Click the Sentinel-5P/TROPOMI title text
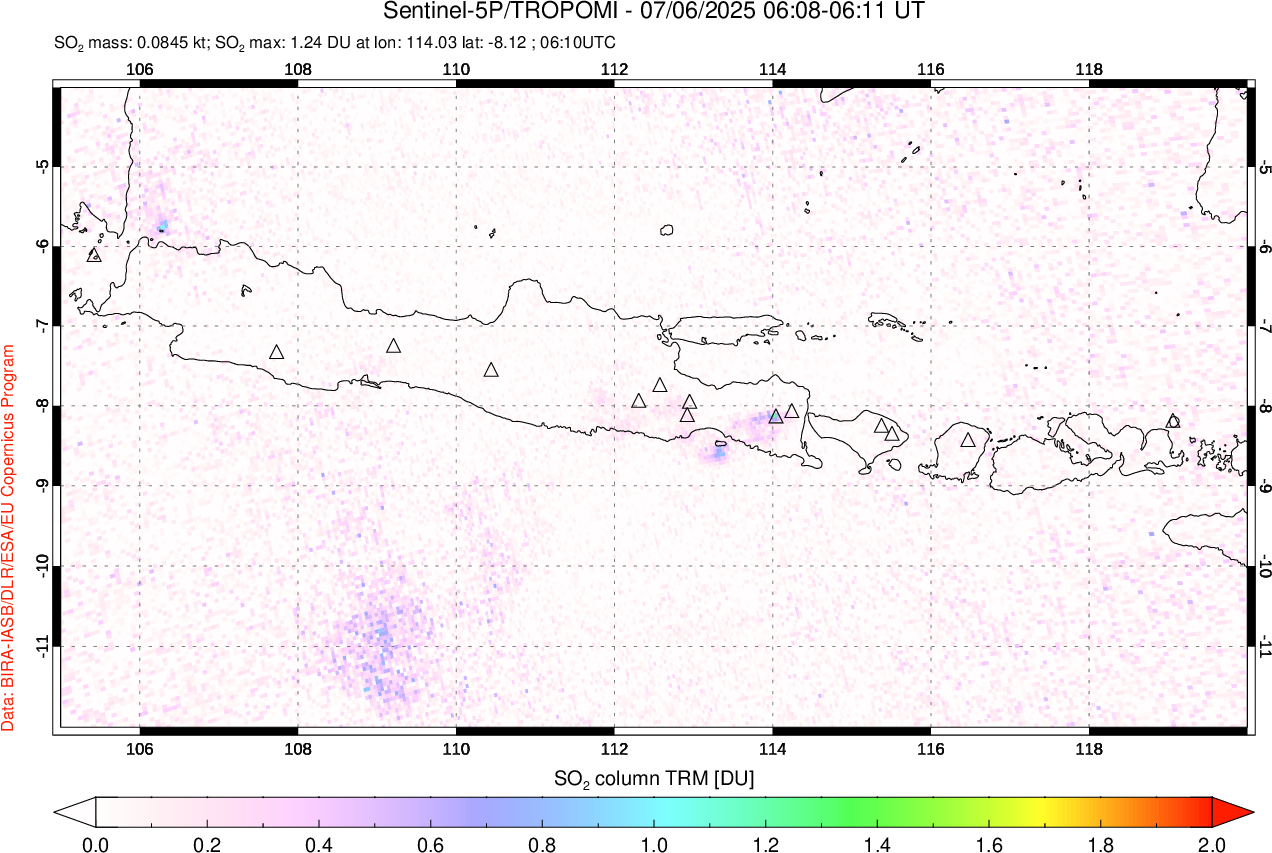 655,12
